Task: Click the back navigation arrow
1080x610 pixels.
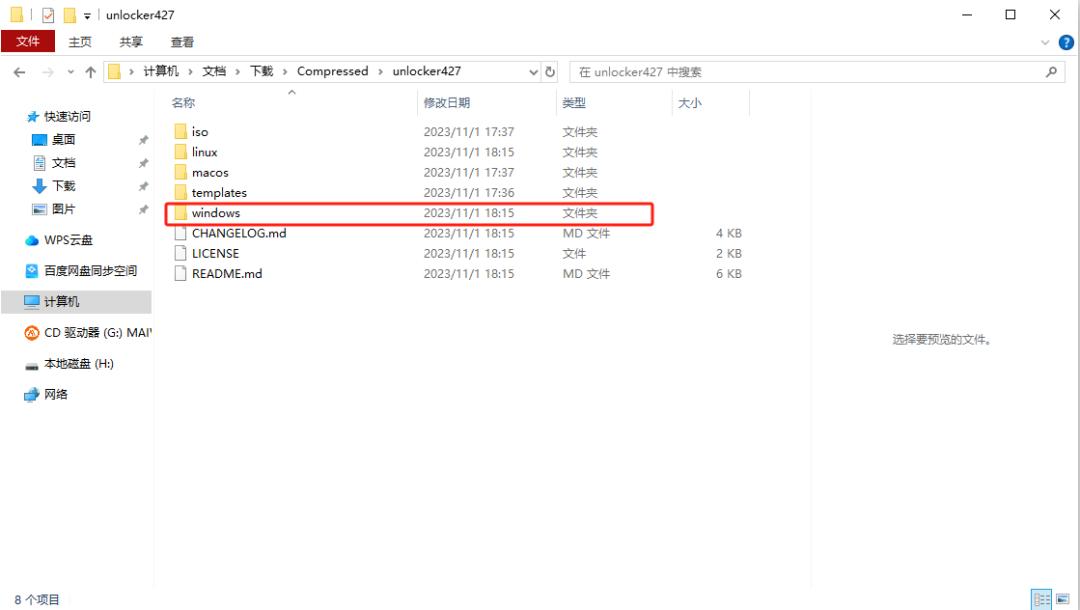Action: click(19, 71)
